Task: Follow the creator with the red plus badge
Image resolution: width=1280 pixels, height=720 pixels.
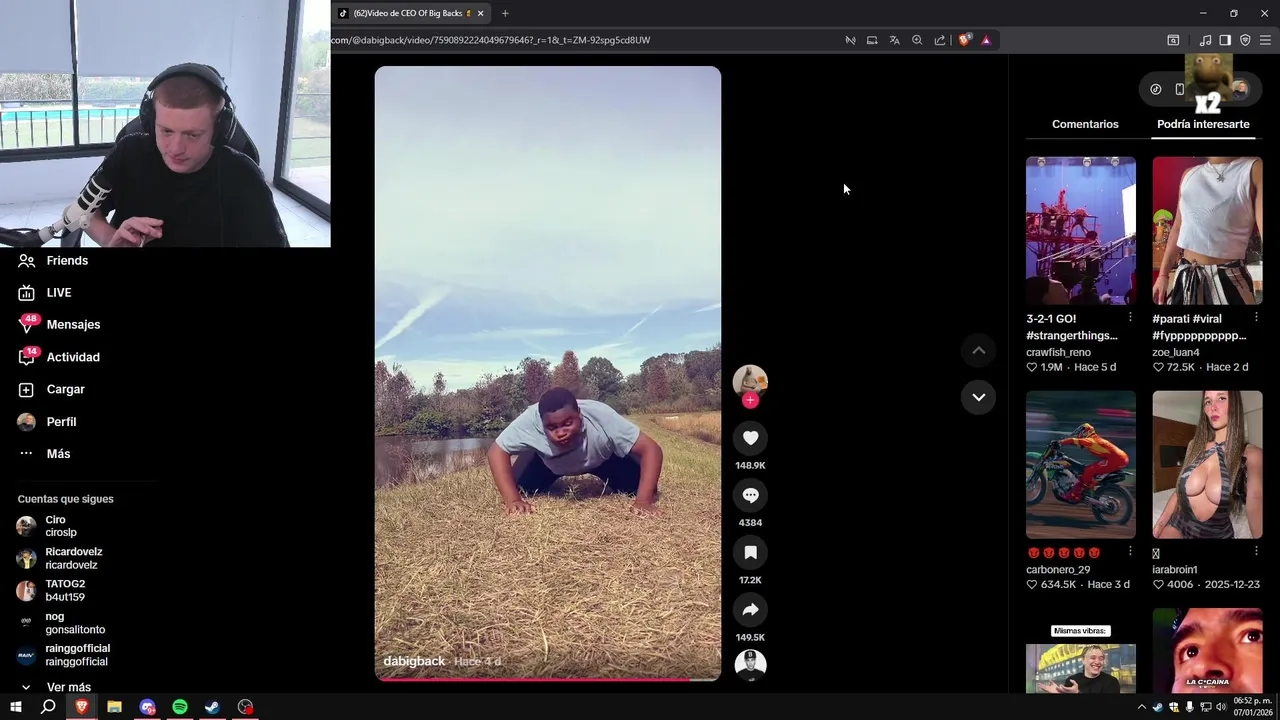Action: click(x=750, y=400)
